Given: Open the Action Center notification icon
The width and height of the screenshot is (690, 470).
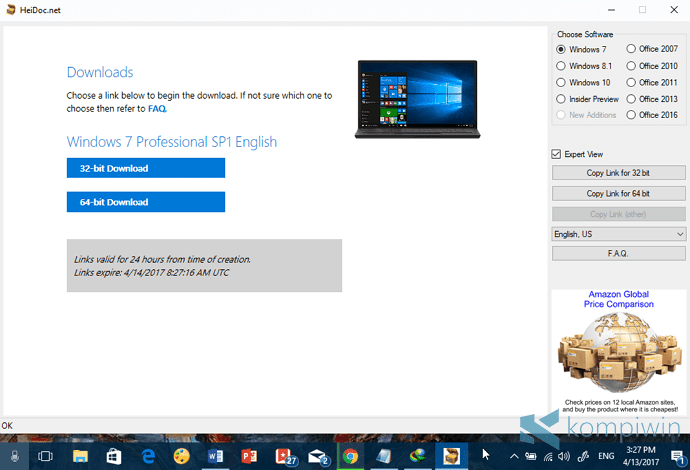Looking at the screenshot, I should (x=677, y=456).
